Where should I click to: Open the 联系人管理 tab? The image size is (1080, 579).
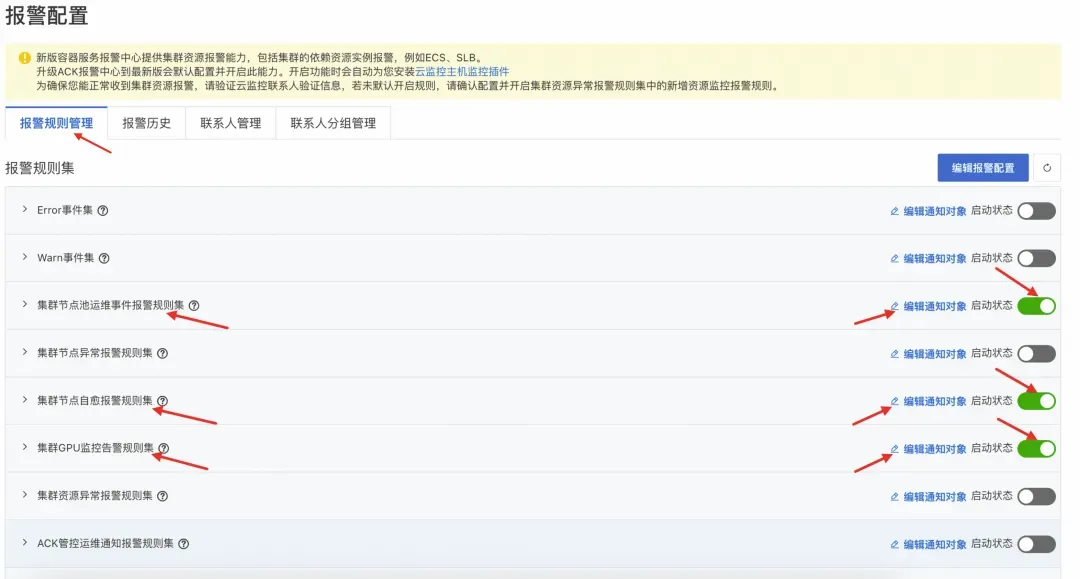(231, 123)
